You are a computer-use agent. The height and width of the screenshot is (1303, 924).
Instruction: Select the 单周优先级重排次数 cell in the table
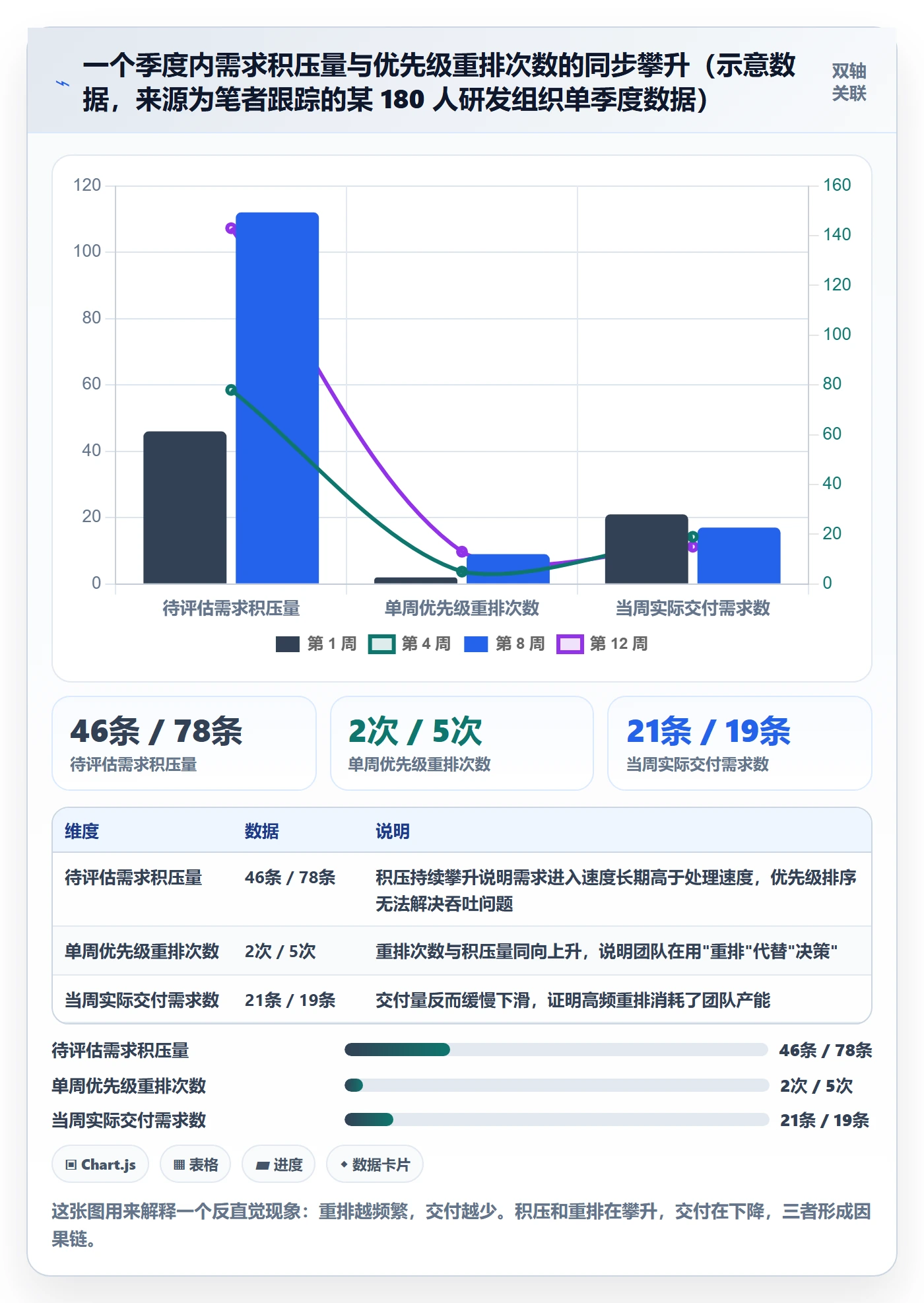[142, 951]
